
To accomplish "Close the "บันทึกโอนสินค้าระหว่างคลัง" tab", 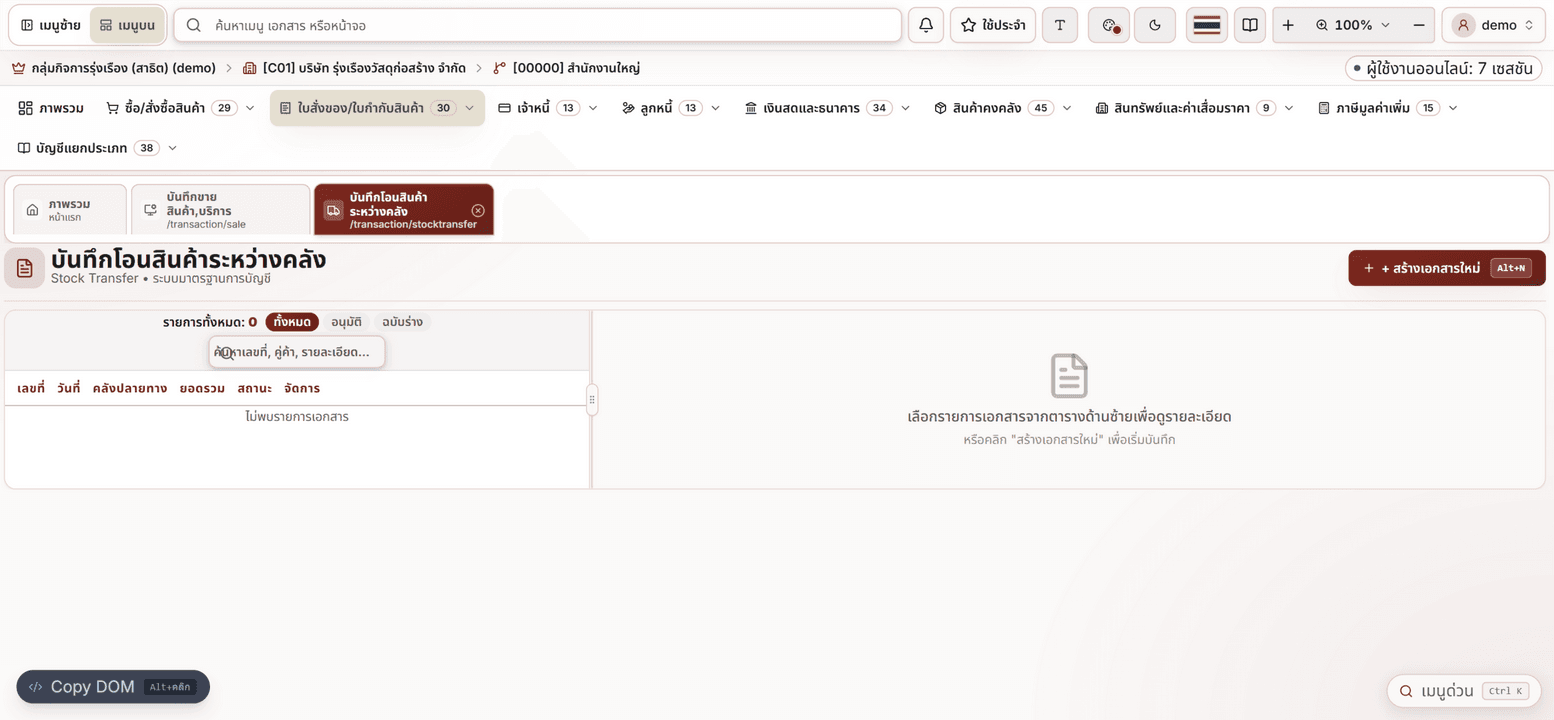I will click(x=478, y=210).
